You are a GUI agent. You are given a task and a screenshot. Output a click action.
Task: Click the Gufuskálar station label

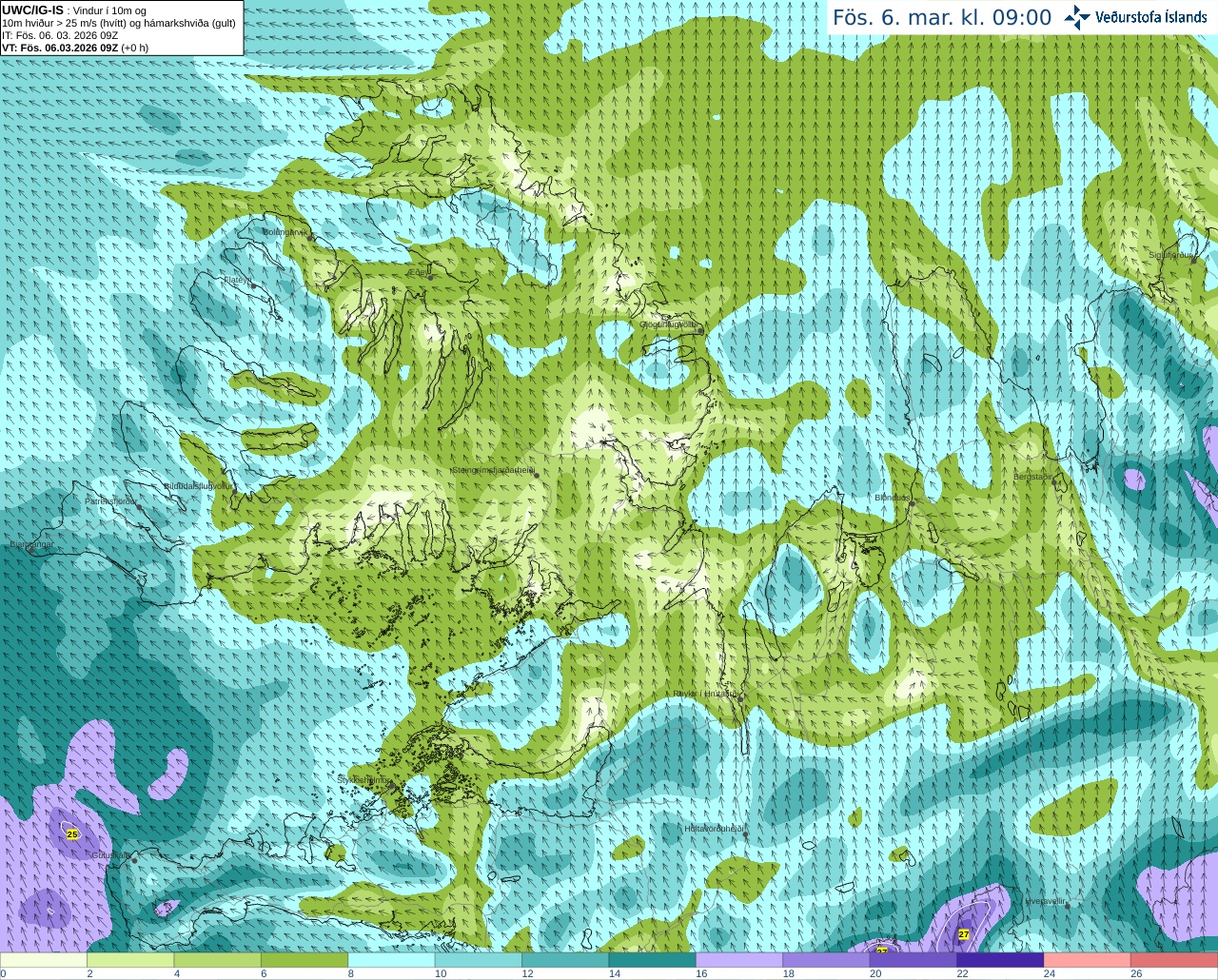pyautogui.click(x=110, y=854)
